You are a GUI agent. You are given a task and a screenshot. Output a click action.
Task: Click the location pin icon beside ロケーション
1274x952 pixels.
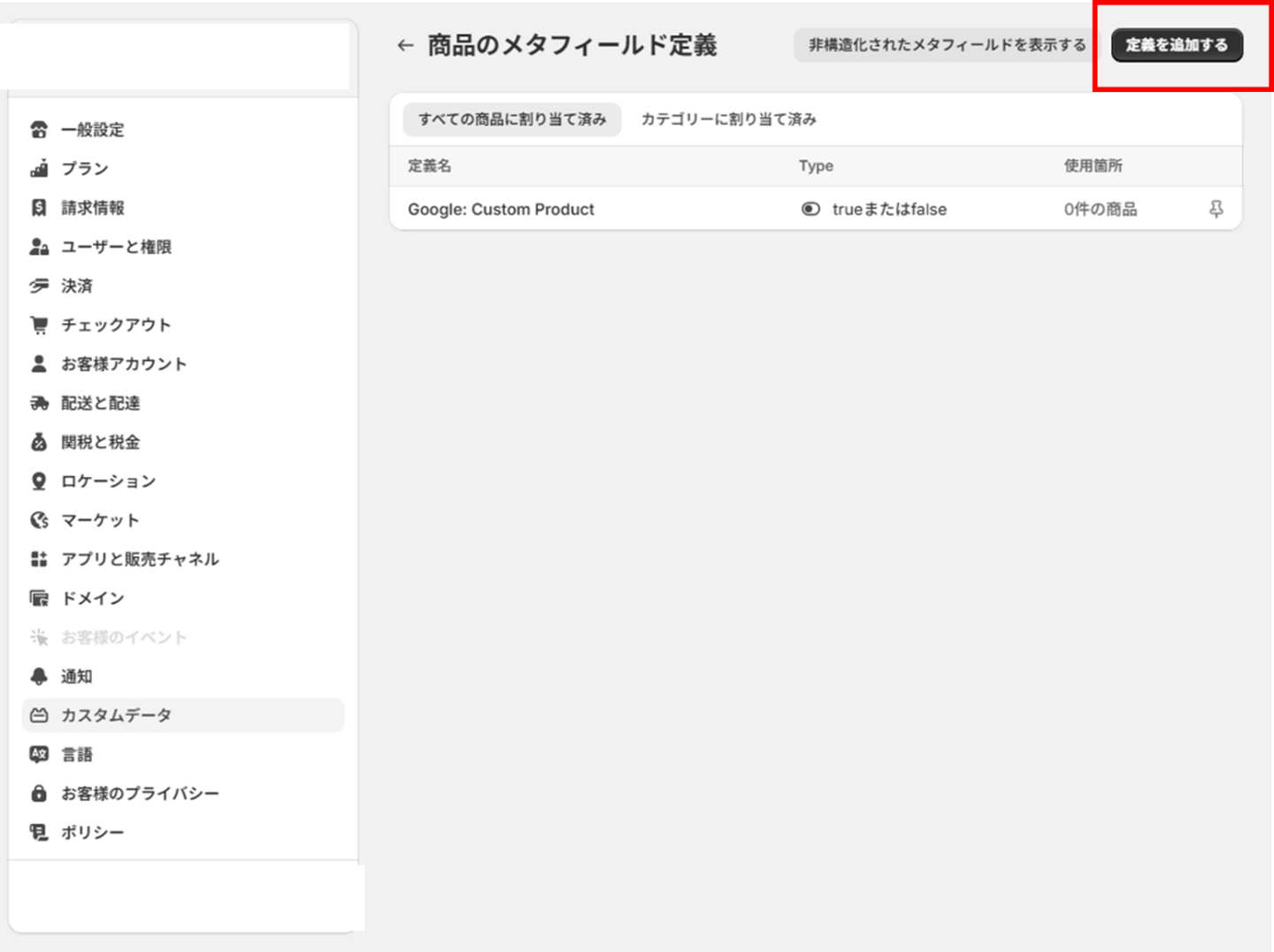click(39, 481)
